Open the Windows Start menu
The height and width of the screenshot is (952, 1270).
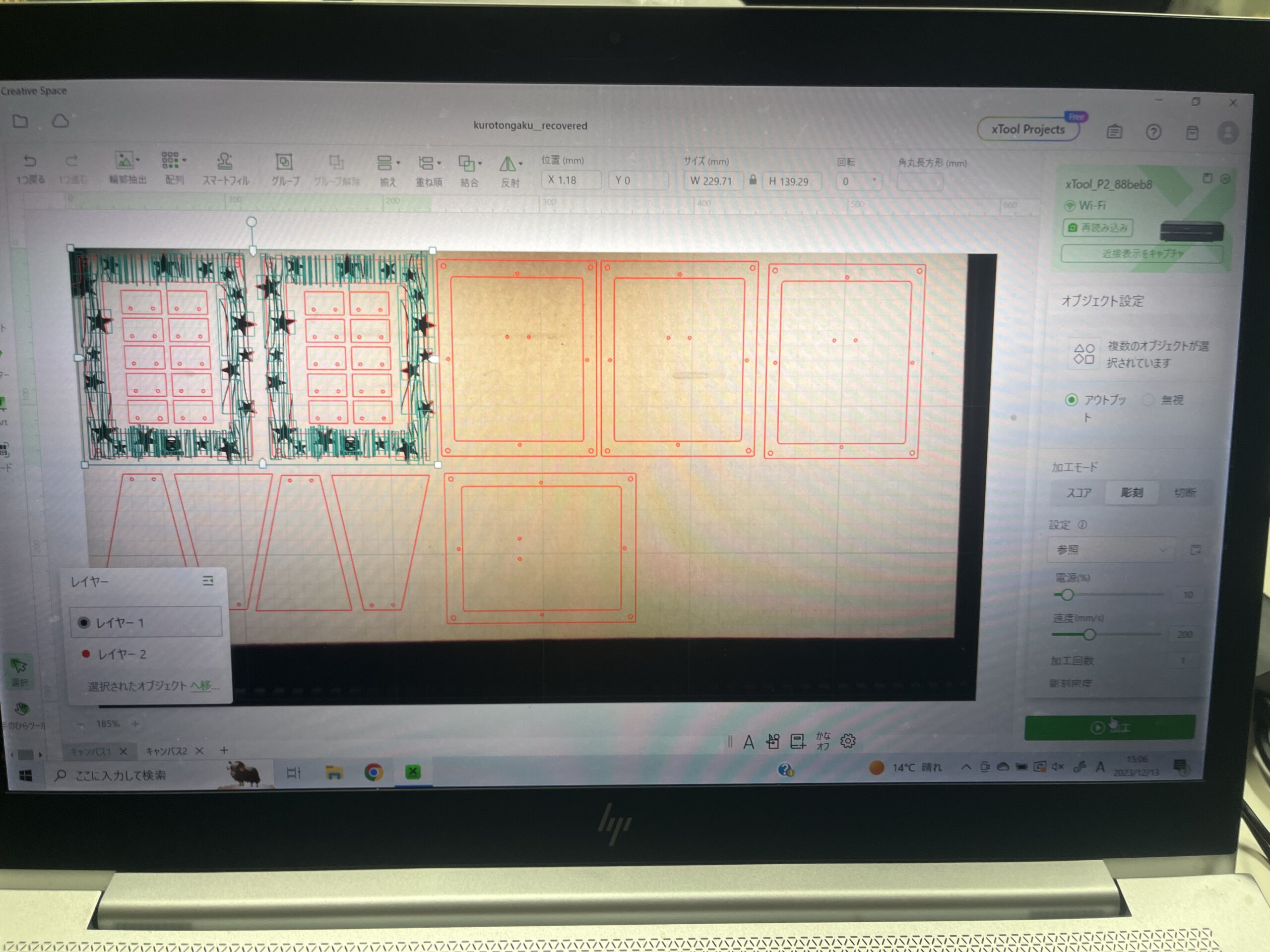25,776
